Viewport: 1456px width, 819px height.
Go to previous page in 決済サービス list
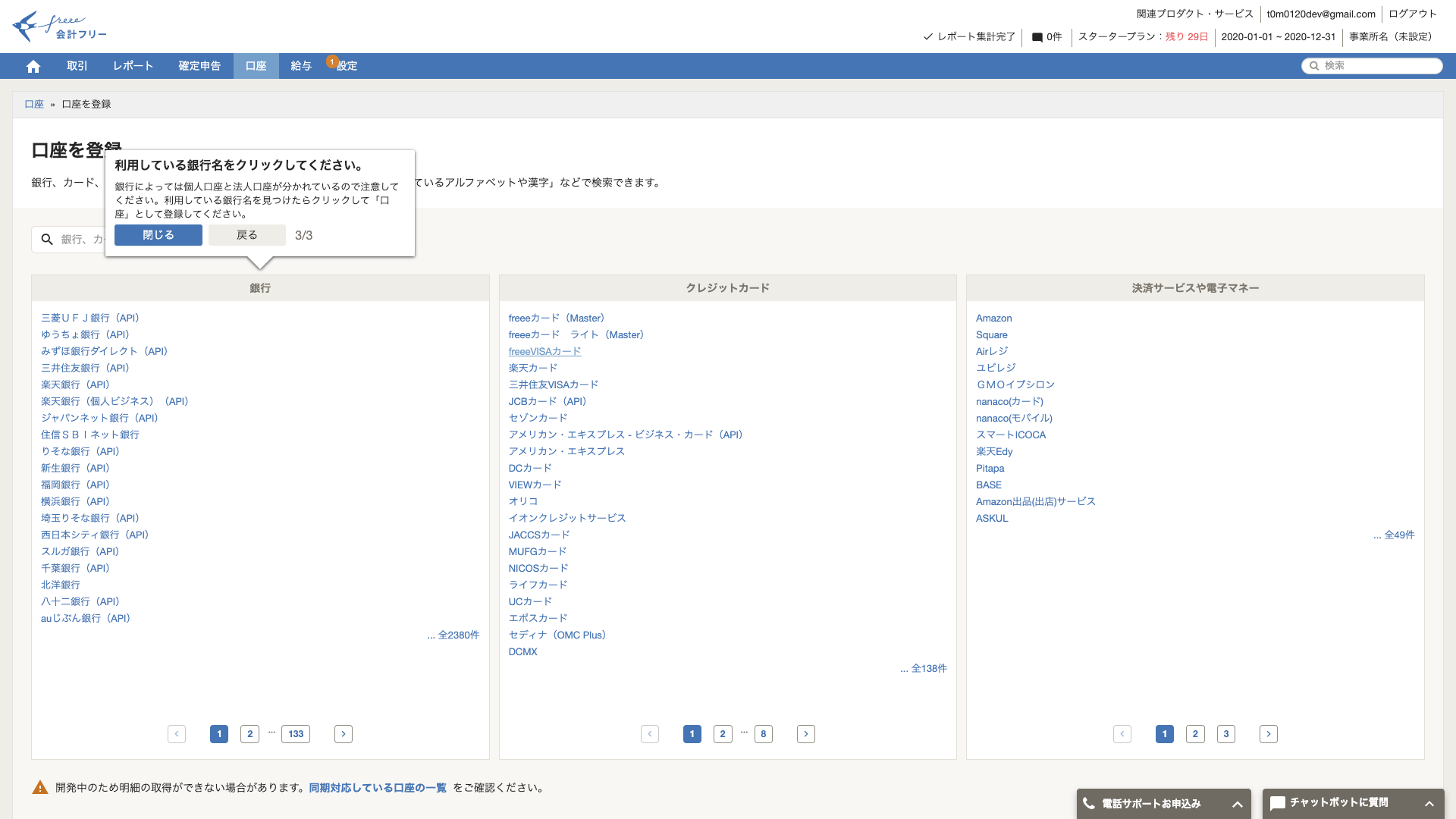[1122, 734]
